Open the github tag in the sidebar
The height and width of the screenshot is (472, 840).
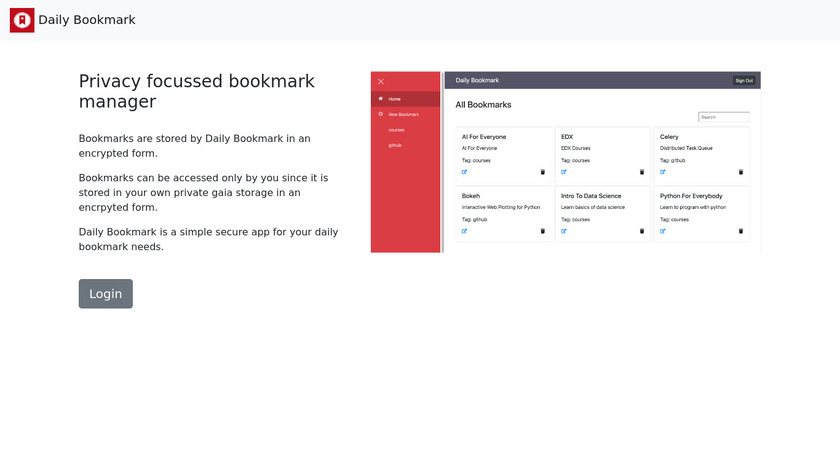[396, 145]
